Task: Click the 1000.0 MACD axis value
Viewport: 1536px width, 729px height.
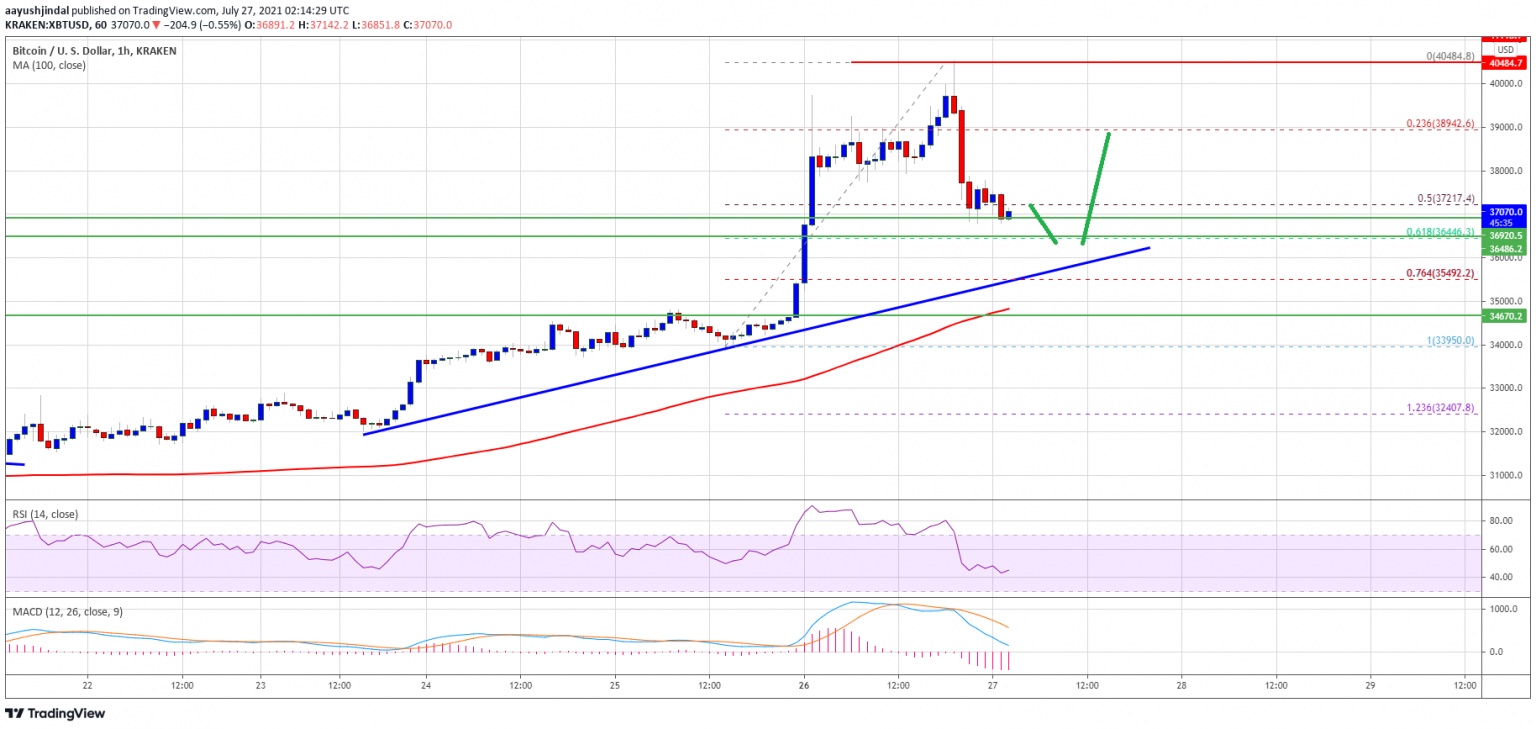Action: click(x=1504, y=609)
